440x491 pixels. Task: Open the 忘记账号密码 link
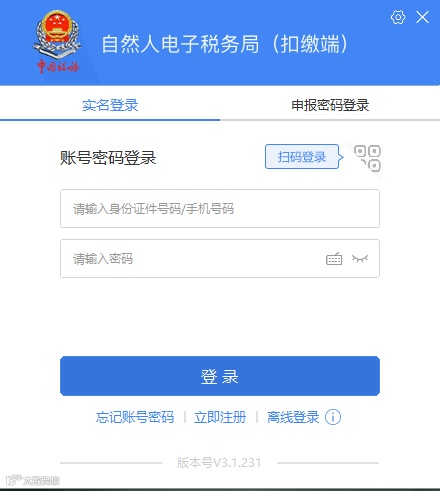[135, 417]
